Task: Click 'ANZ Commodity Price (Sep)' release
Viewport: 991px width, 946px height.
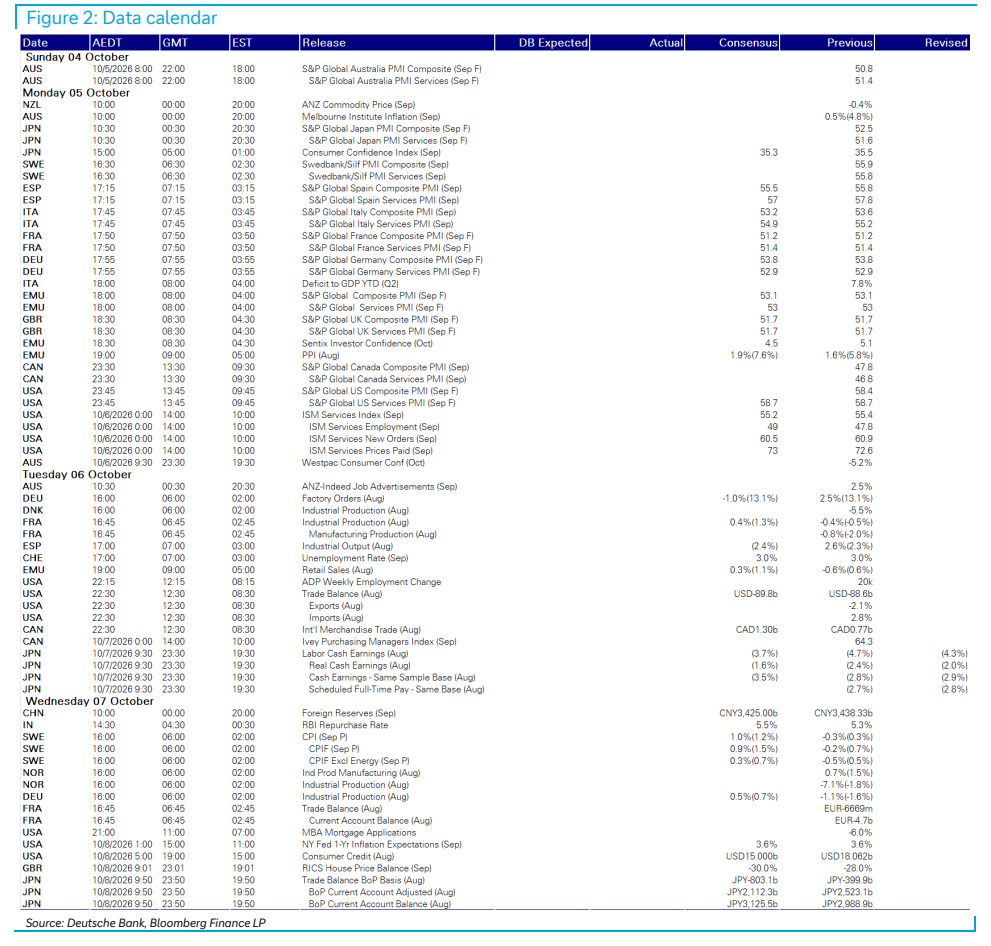Action: tap(358, 105)
